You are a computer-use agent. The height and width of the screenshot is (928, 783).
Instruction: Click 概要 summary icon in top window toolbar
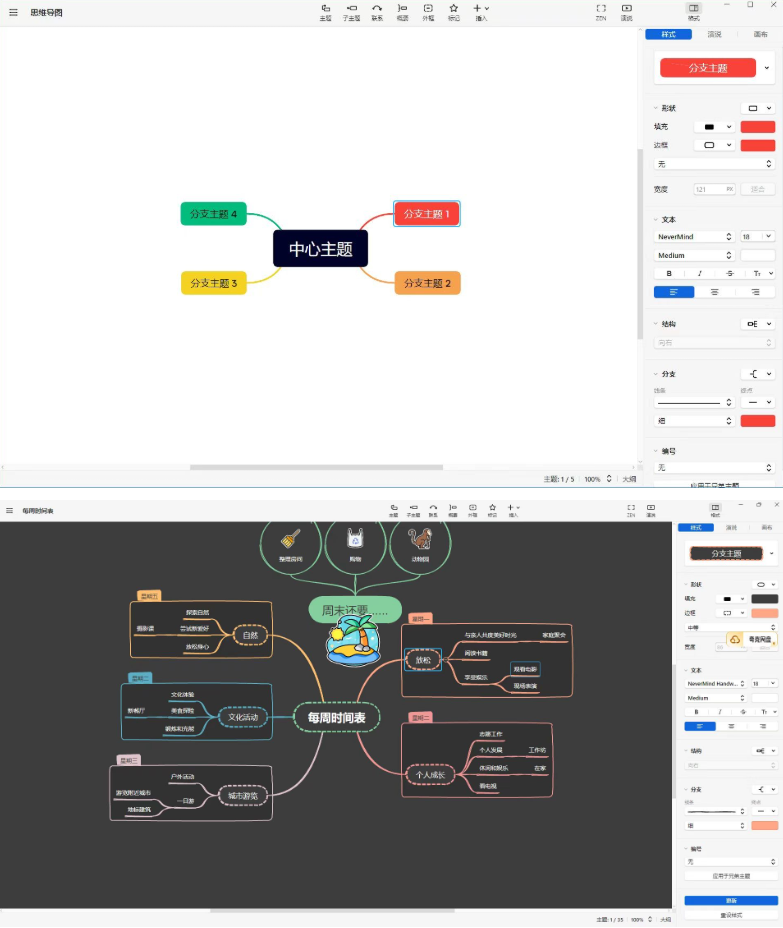tap(402, 12)
